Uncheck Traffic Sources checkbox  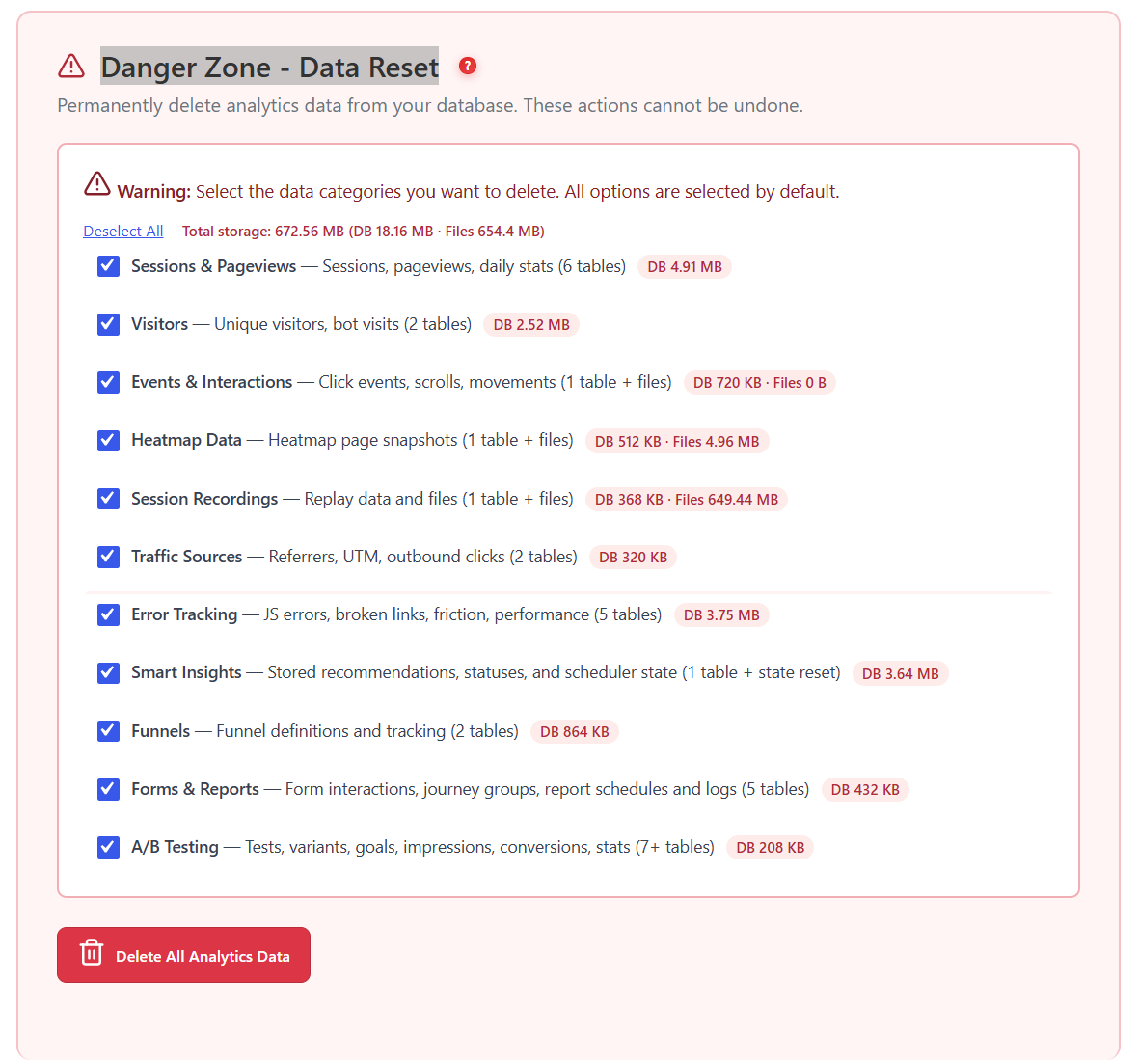click(x=108, y=557)
